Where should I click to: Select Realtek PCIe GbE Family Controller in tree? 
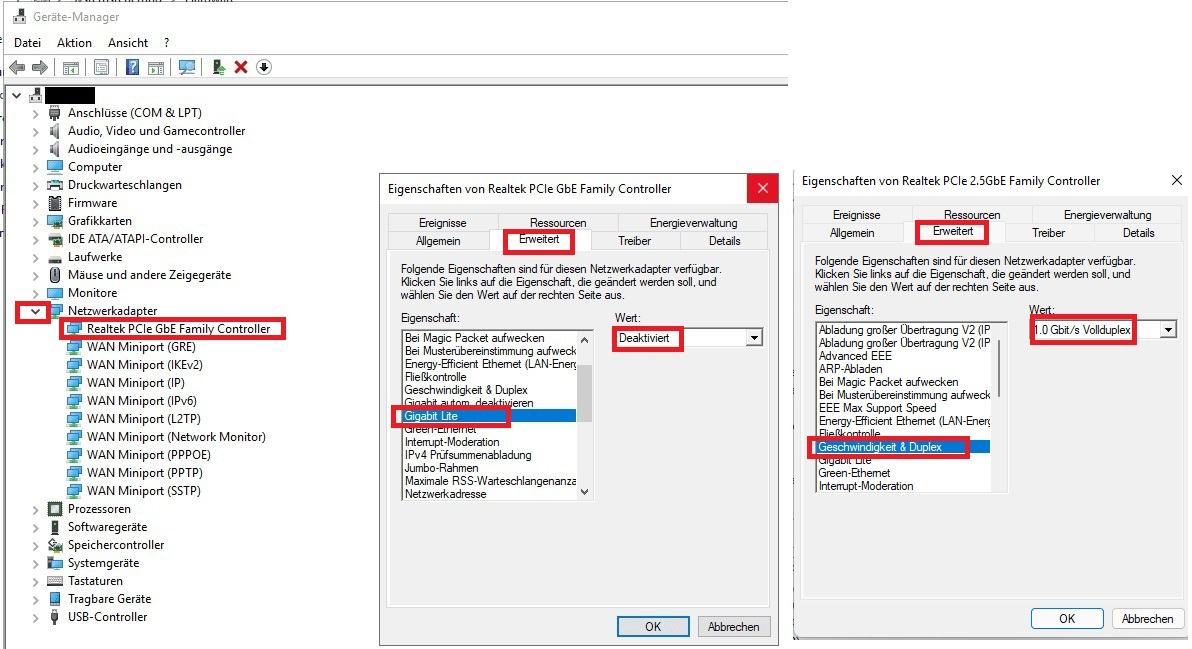click(x=179, y=329)
